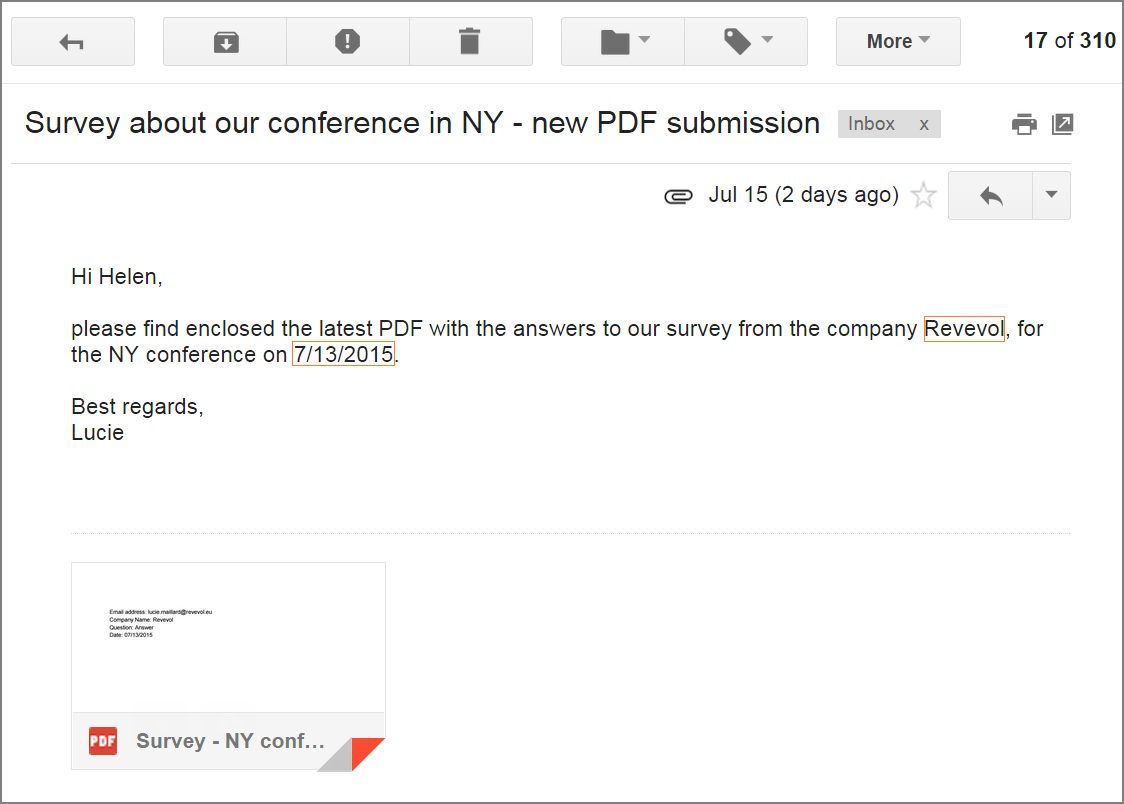
Task: Report this email as spam
Action: coord(347,42)
